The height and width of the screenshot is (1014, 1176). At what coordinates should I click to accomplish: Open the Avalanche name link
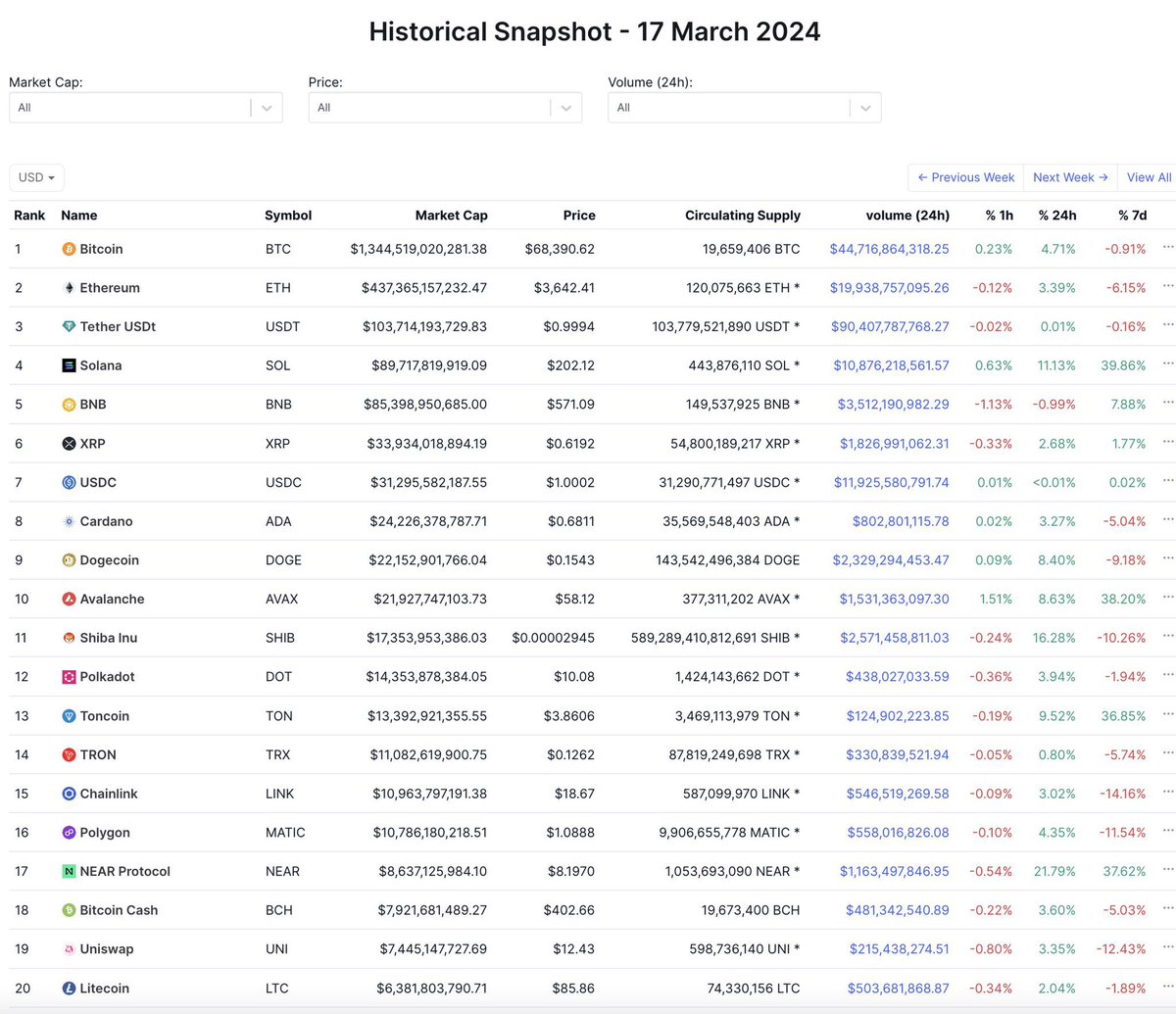tap(113, 599)
